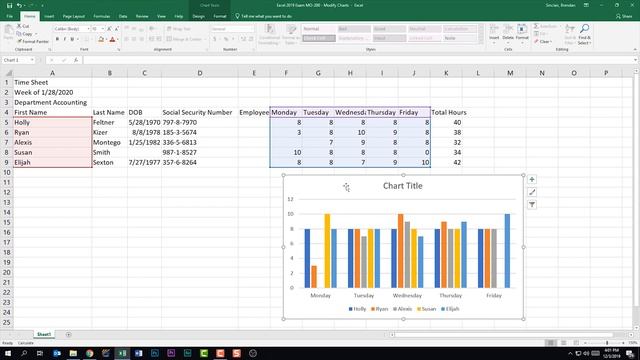Switch to Page Break Preview in status bar
Screen dimensions: 640x360
(x=576, y=343)
